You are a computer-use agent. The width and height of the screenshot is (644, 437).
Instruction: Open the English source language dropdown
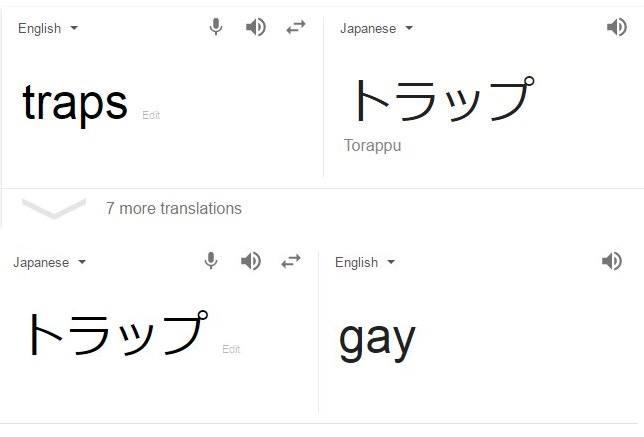pos(47,28)
